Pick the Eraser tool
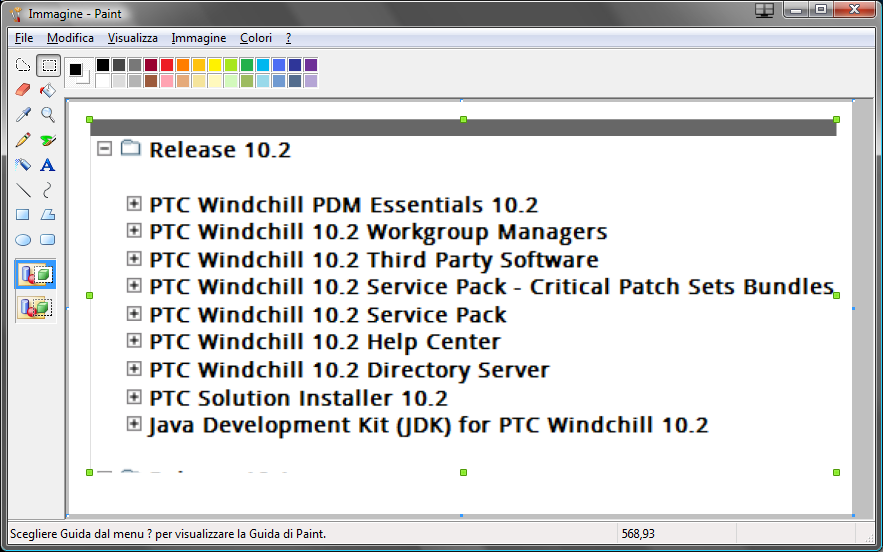This screenshot has width=883, height=552. coord(23,90)
